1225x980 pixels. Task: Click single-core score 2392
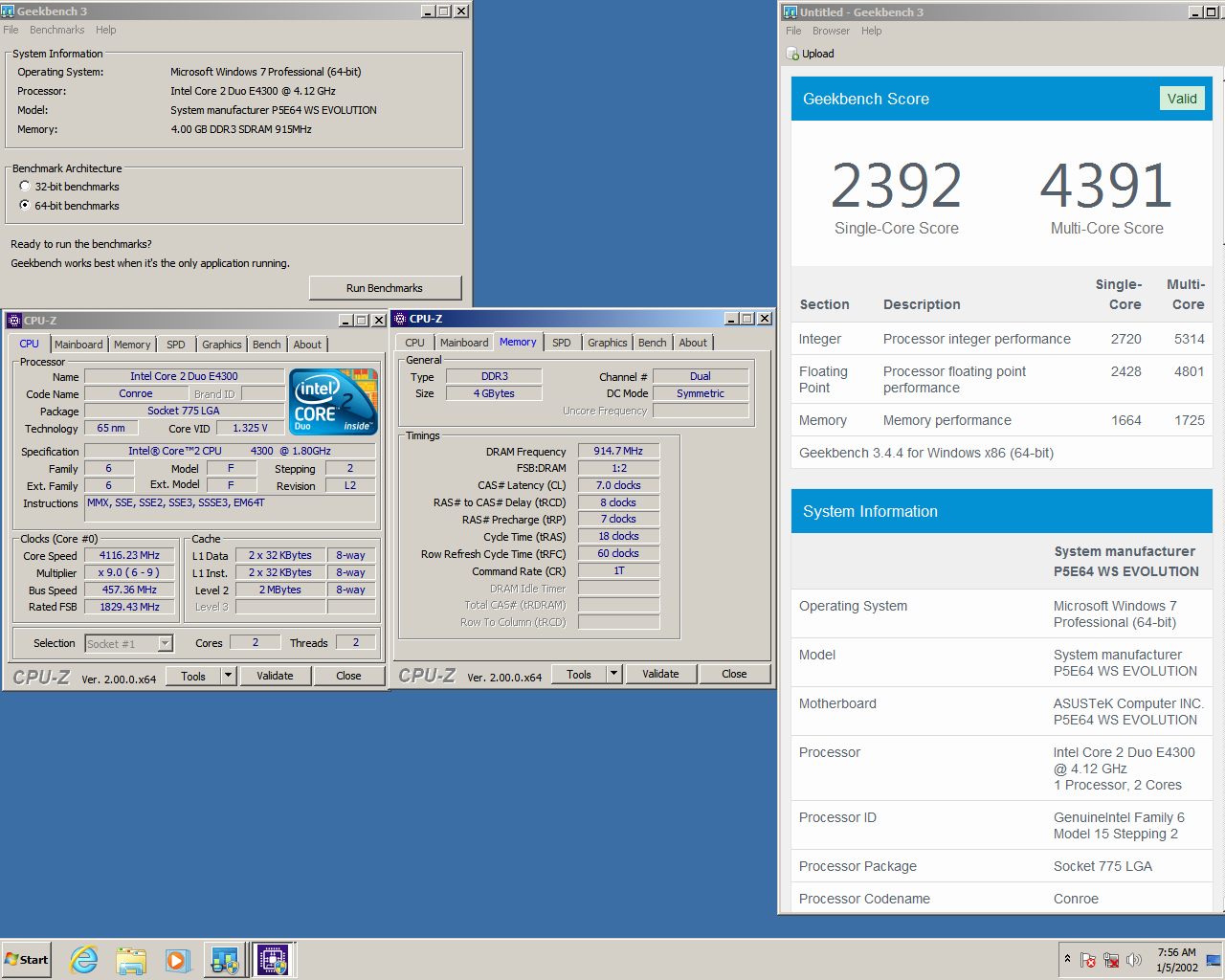(897, 185)
